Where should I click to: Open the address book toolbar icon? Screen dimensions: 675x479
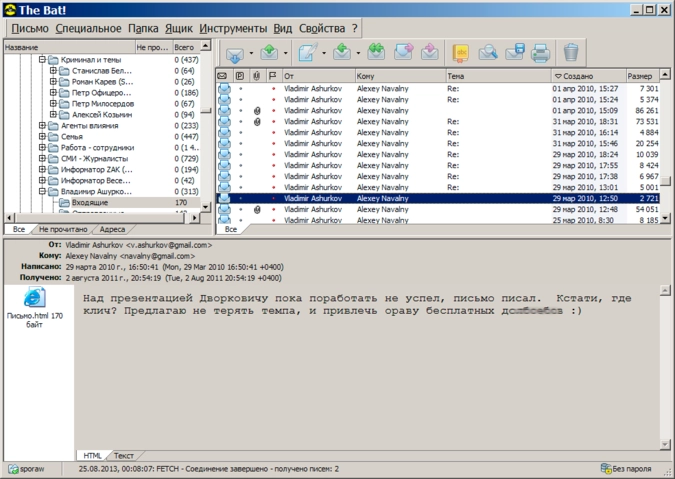(461, 53)
